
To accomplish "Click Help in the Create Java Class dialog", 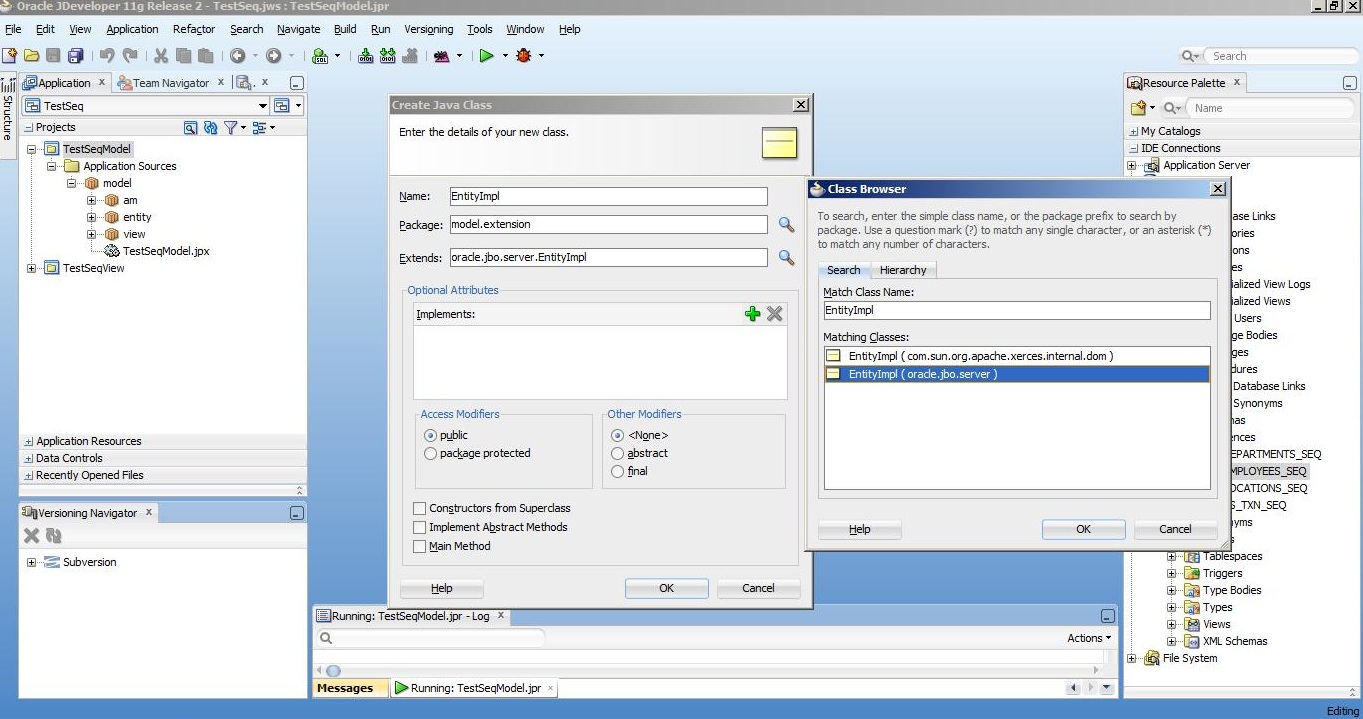I will pos(441,588).
